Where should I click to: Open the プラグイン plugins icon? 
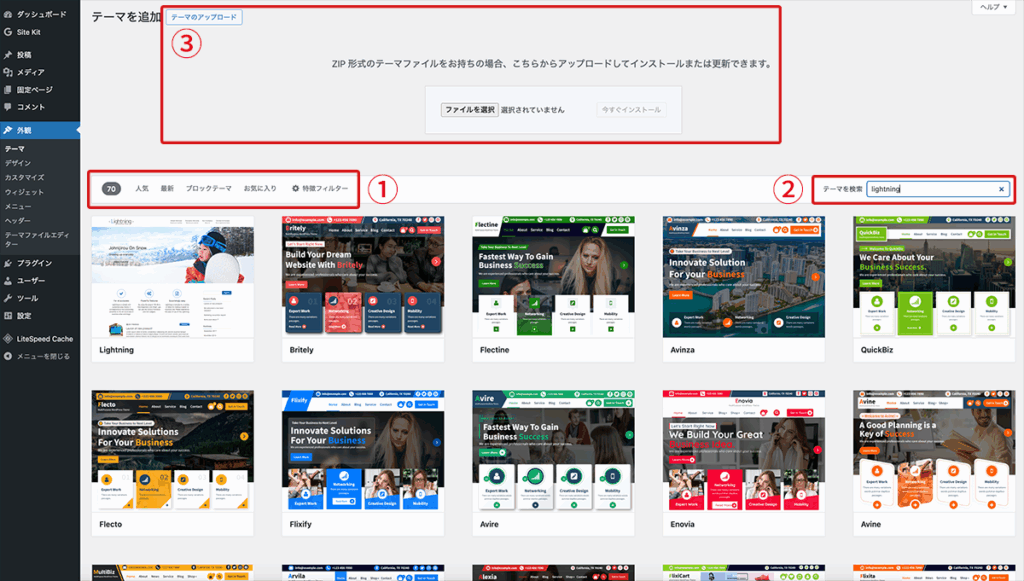(8, 264)
